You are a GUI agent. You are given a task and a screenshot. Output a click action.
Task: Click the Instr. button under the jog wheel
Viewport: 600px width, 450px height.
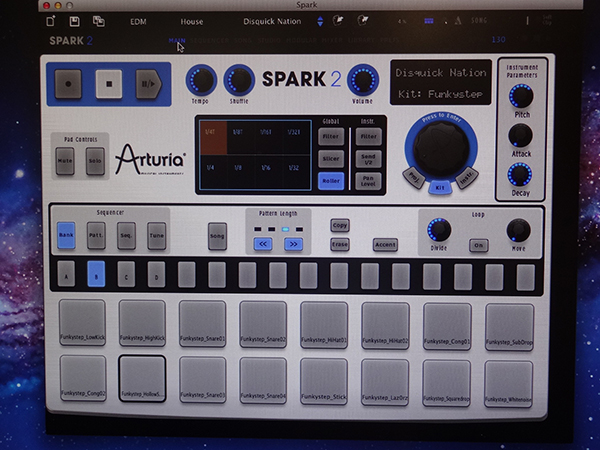(466, 178)
